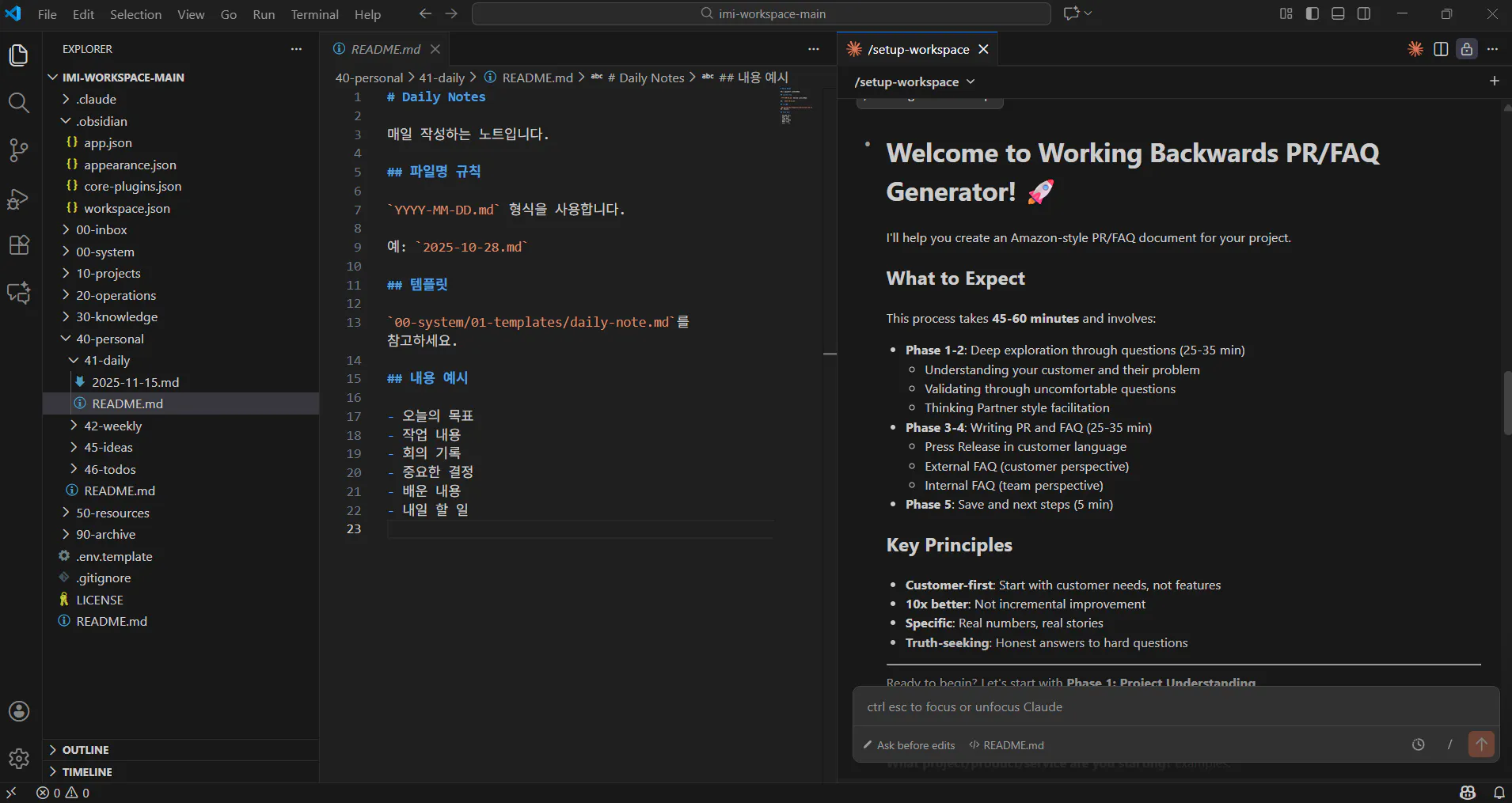The image size is (1512, 803).
Task: Open the Run and Debug view
Action: coord(19,198)
